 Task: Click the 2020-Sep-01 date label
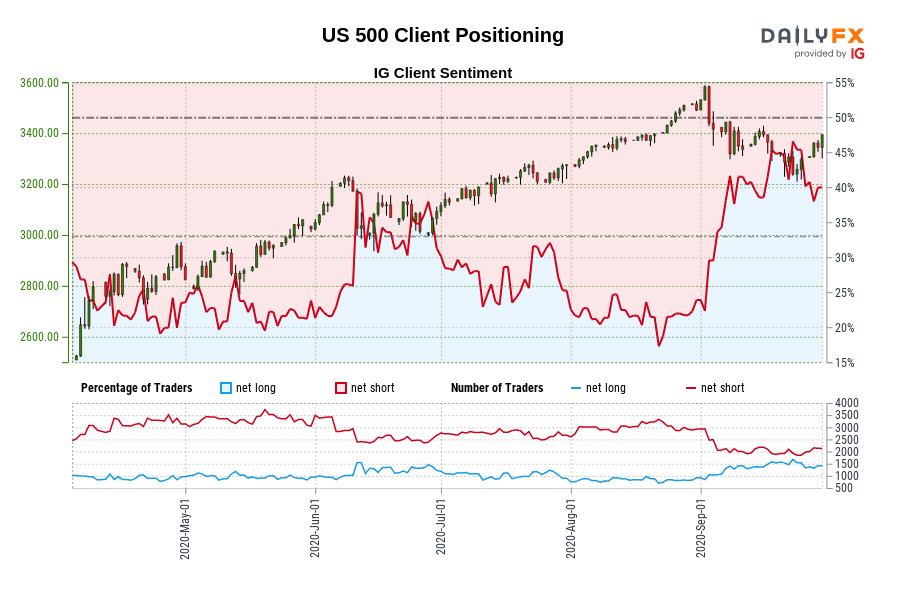[x=701, y=528]
